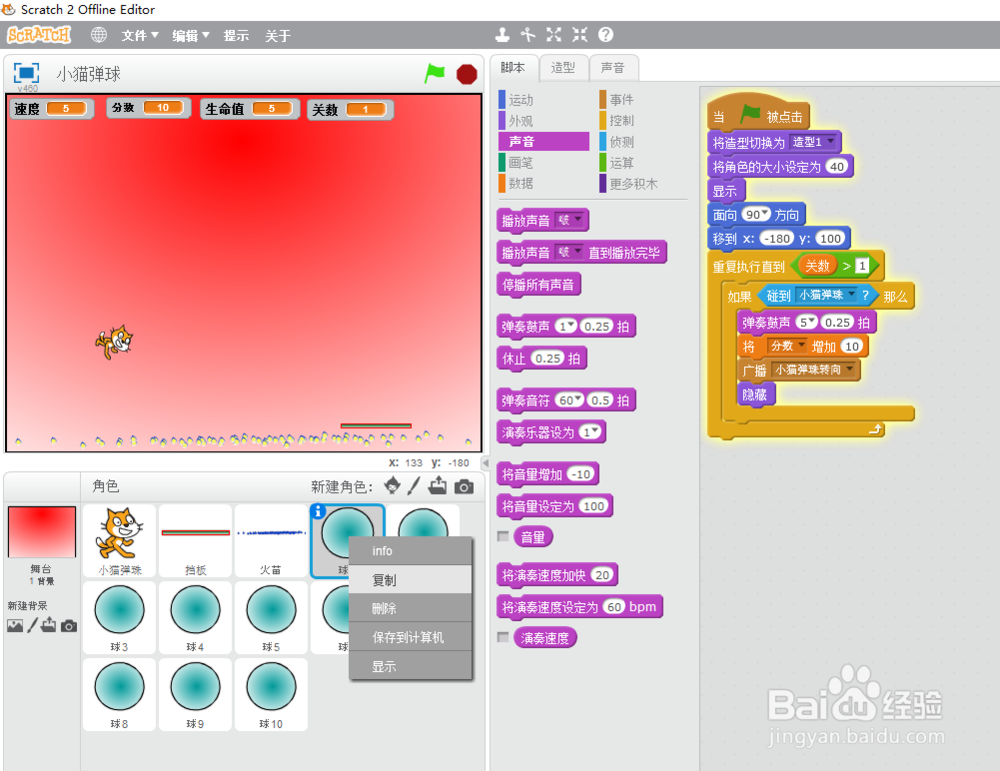Select the Shrink sprite tool
Viewport: 1000px width, 771px height.
click(x=580, y=34)
